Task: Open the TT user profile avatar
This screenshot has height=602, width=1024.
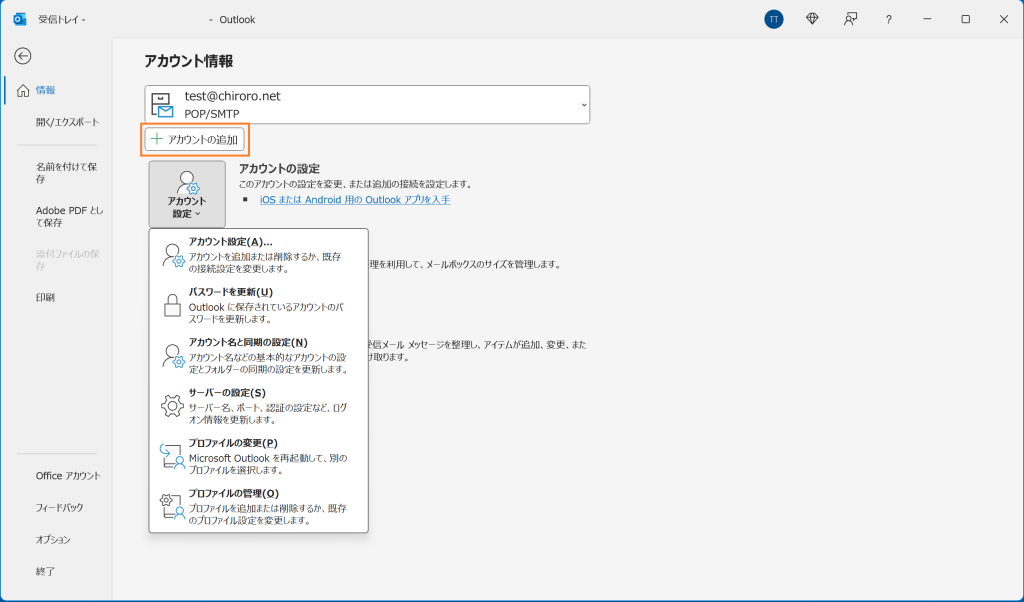Action: [x=774, y=20]
